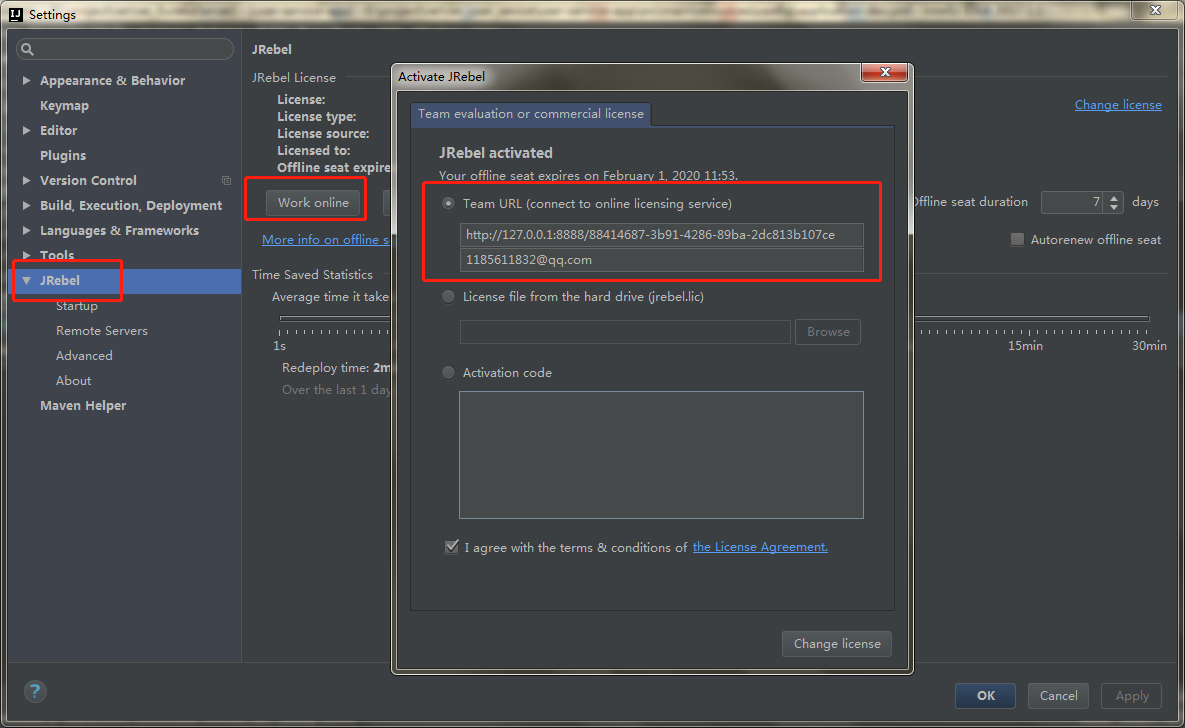This screenshot has height=728, width=1185.
Task: Click the offline seat expiry message
Action: coord(588,175)
